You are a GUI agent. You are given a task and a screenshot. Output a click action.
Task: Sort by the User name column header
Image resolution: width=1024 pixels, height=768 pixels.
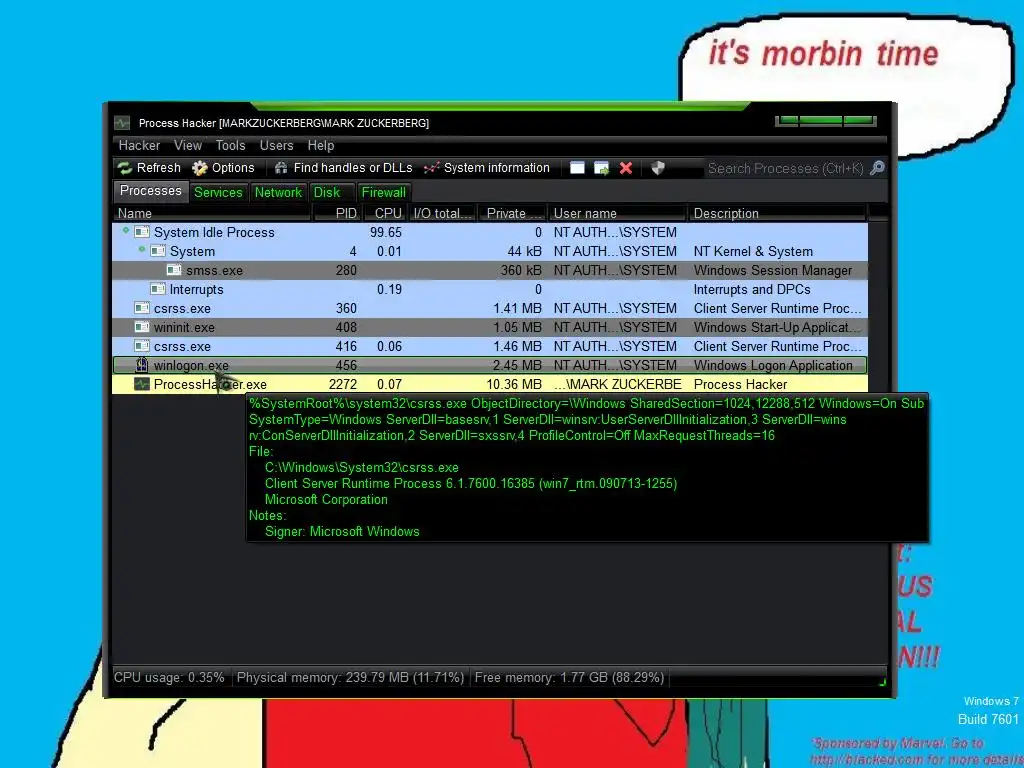pyautogui.click(x=617, y=214)
